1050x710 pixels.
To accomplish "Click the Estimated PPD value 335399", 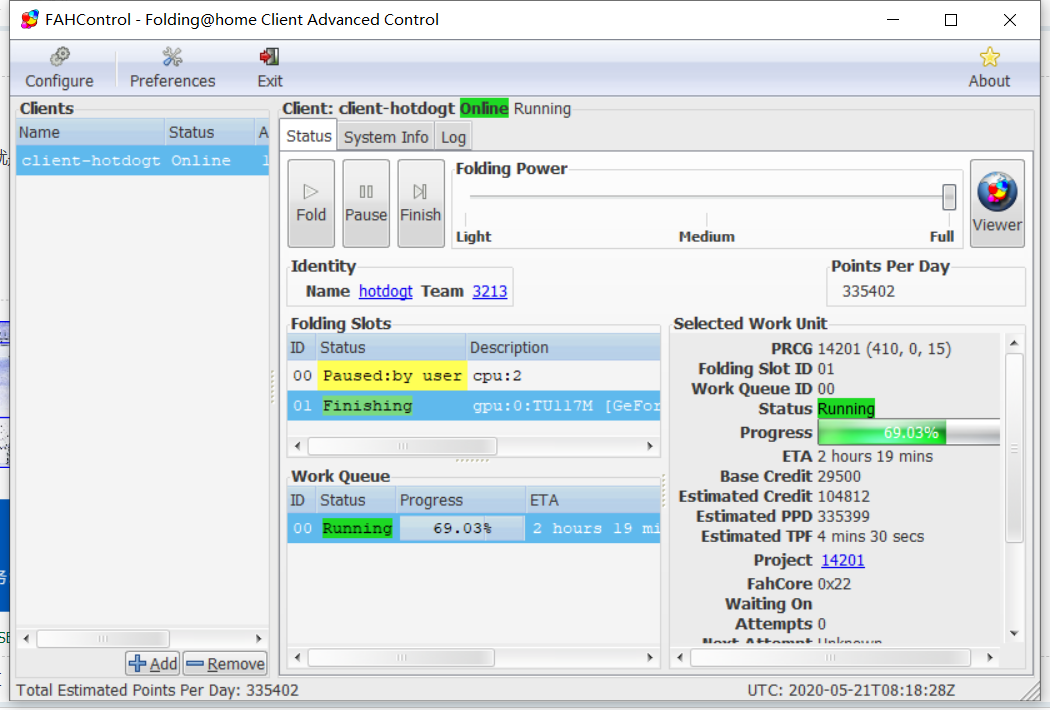I will click(843, 516).
